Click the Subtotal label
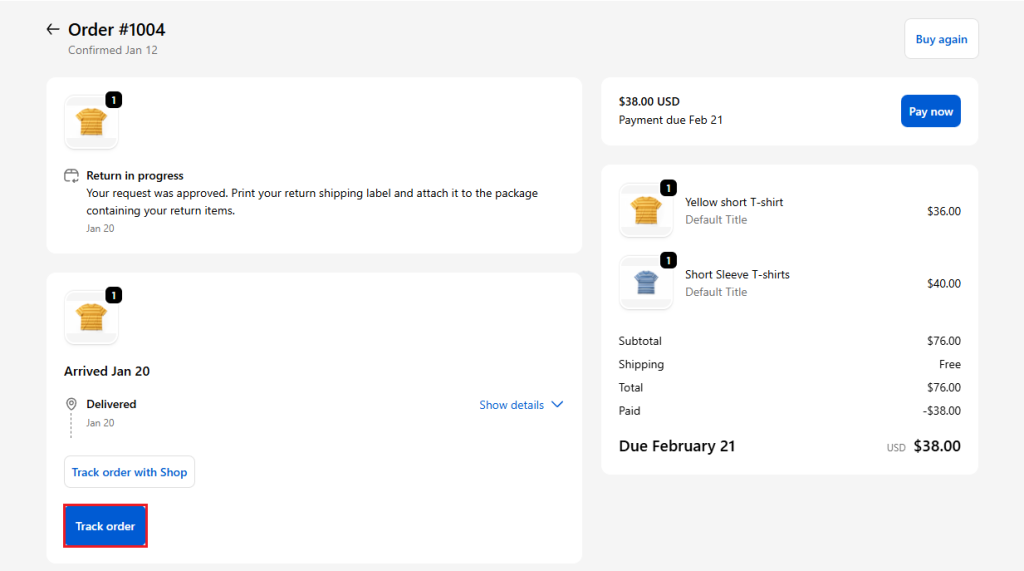Image resolution: width=1024 pixels, height=571 pixels. [x=640, y=341]
